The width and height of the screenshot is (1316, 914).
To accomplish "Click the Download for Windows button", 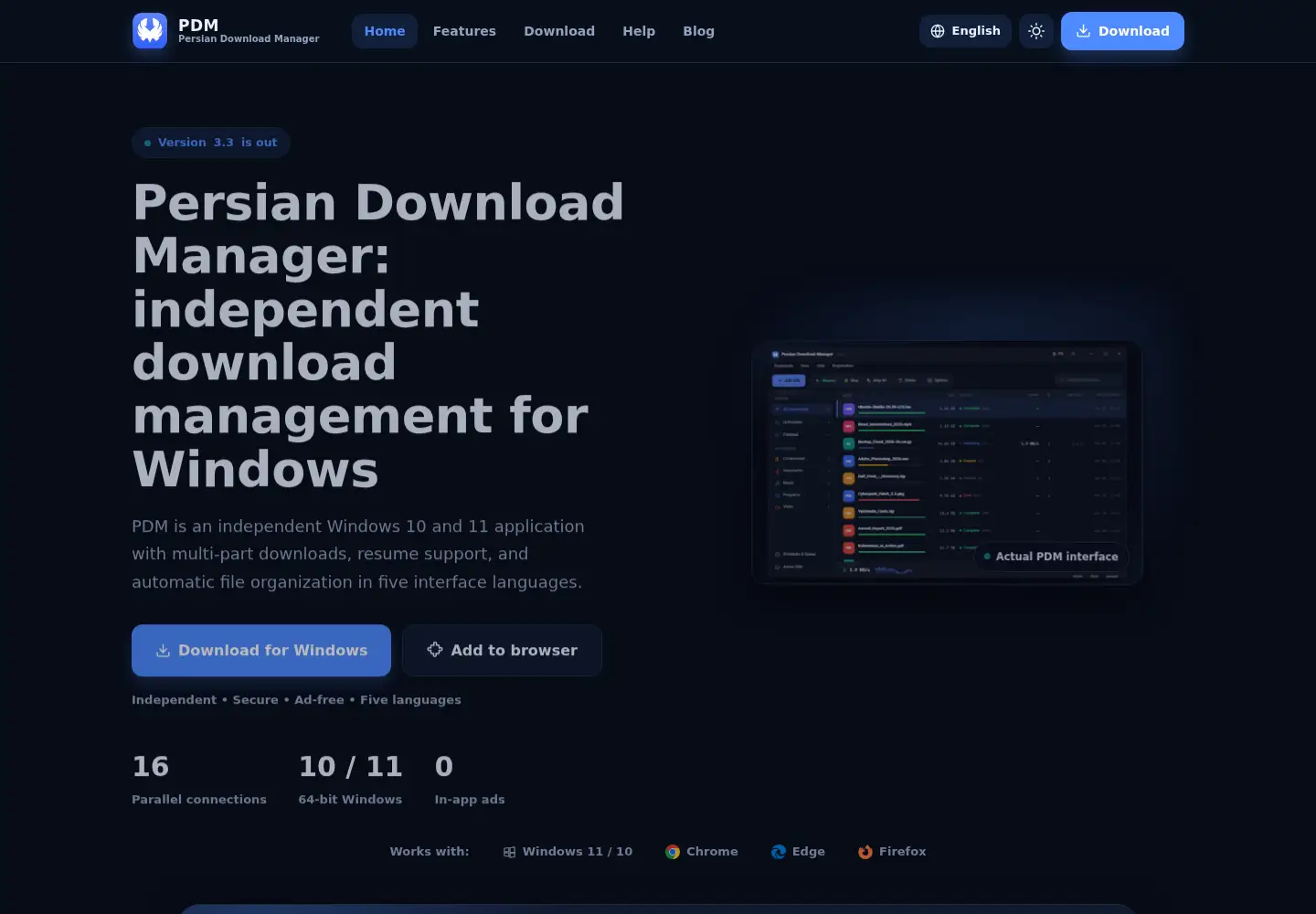I will coord(261,651).
